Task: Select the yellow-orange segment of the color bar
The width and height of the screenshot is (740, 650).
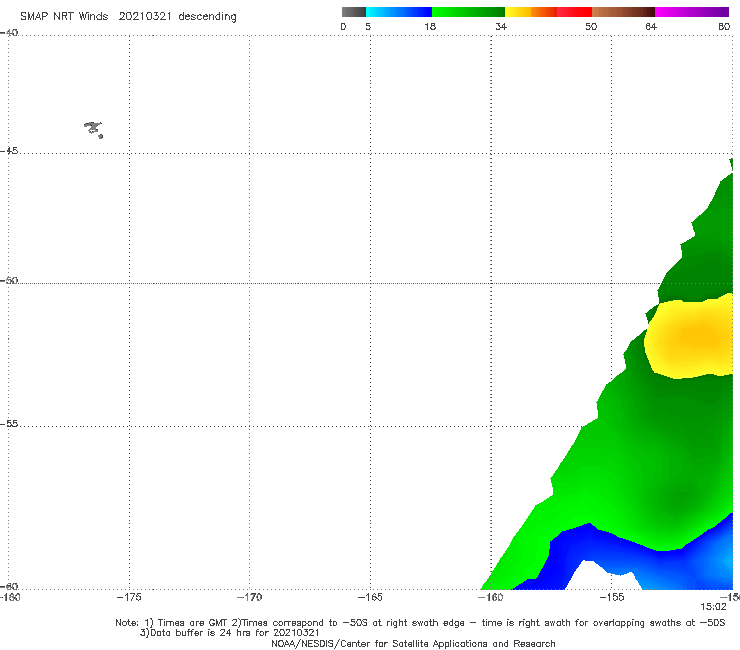Action: tap(531, 12)
